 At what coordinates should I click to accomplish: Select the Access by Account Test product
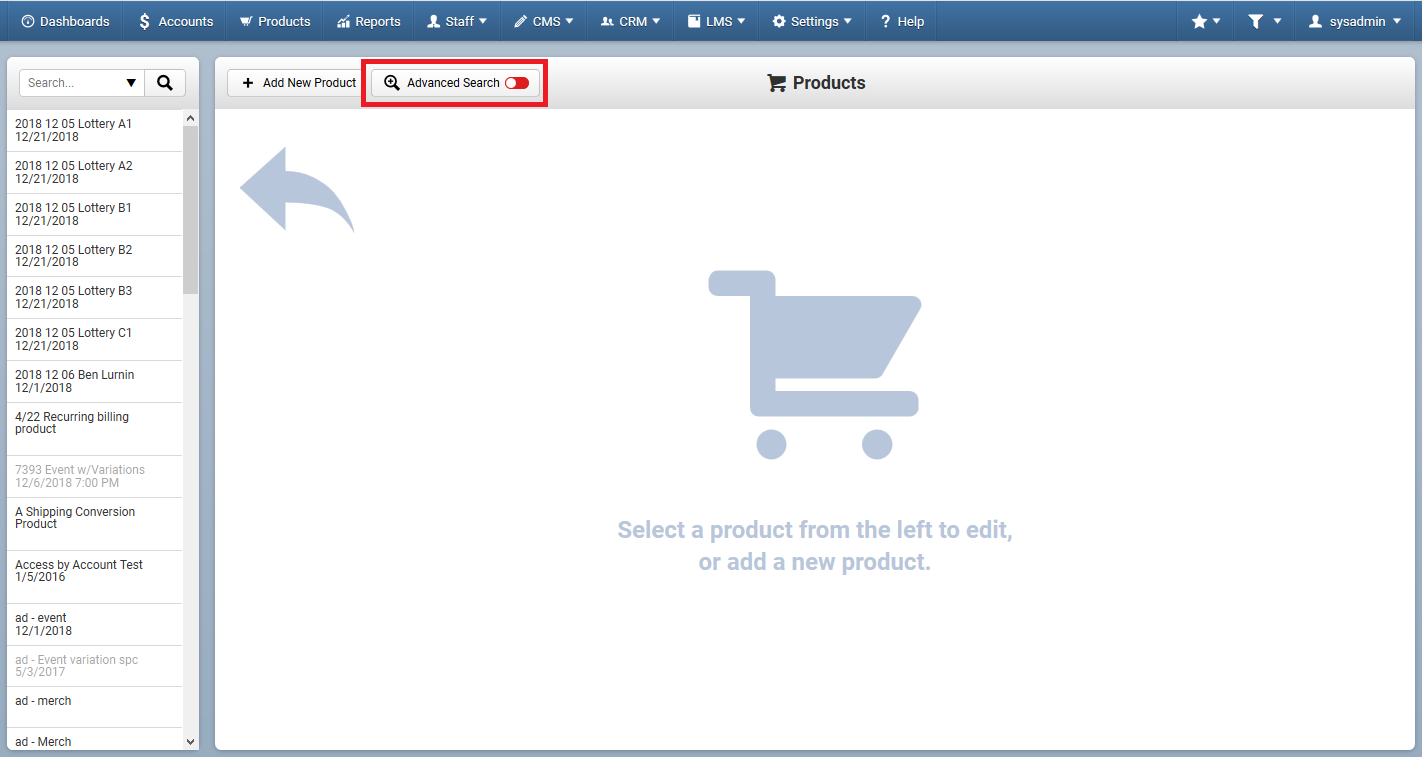point(95,577)
